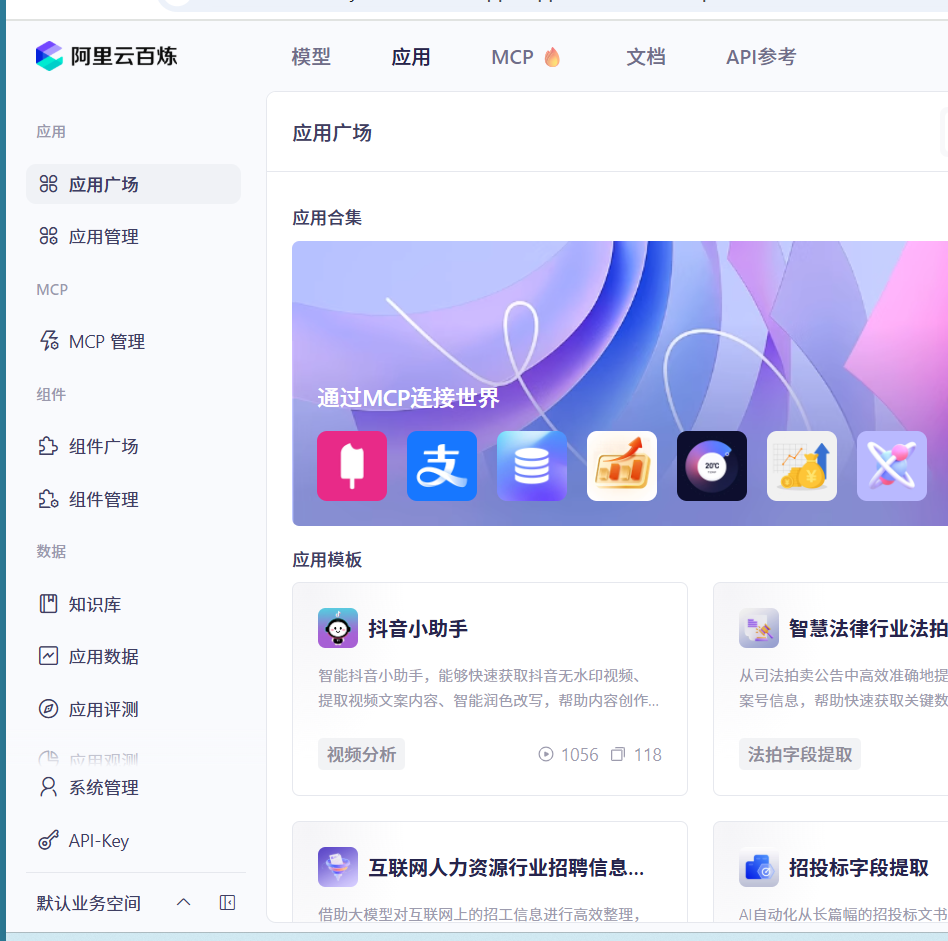Open the 抖音小助手 template title
The height and width of the screenshot is (941, 948).
[x=418, y=628]
